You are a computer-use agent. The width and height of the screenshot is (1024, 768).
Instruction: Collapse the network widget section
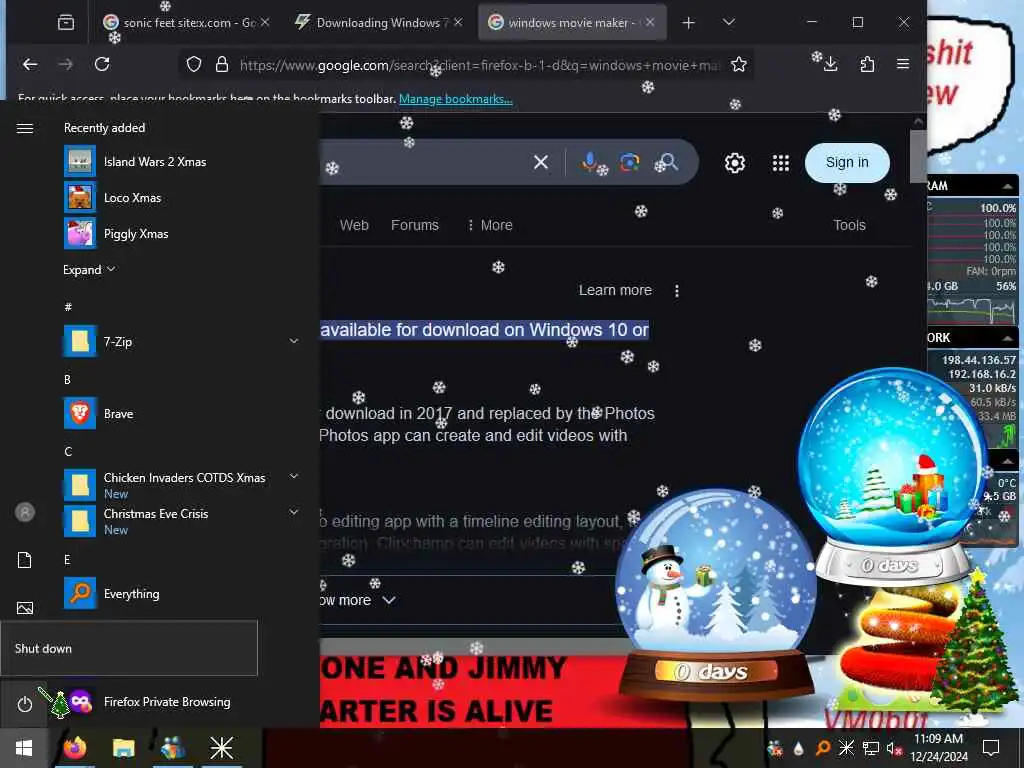pyautogui.click(x=1008, y=338)
